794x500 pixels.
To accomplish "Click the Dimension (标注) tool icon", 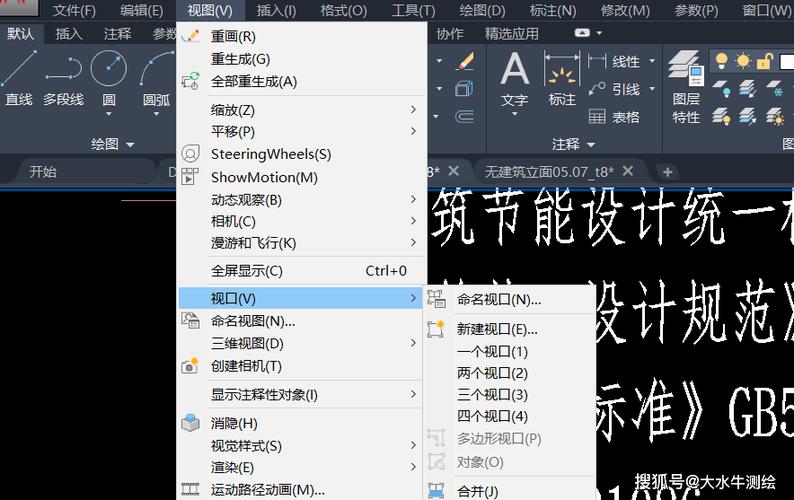I will coord(562,68).
